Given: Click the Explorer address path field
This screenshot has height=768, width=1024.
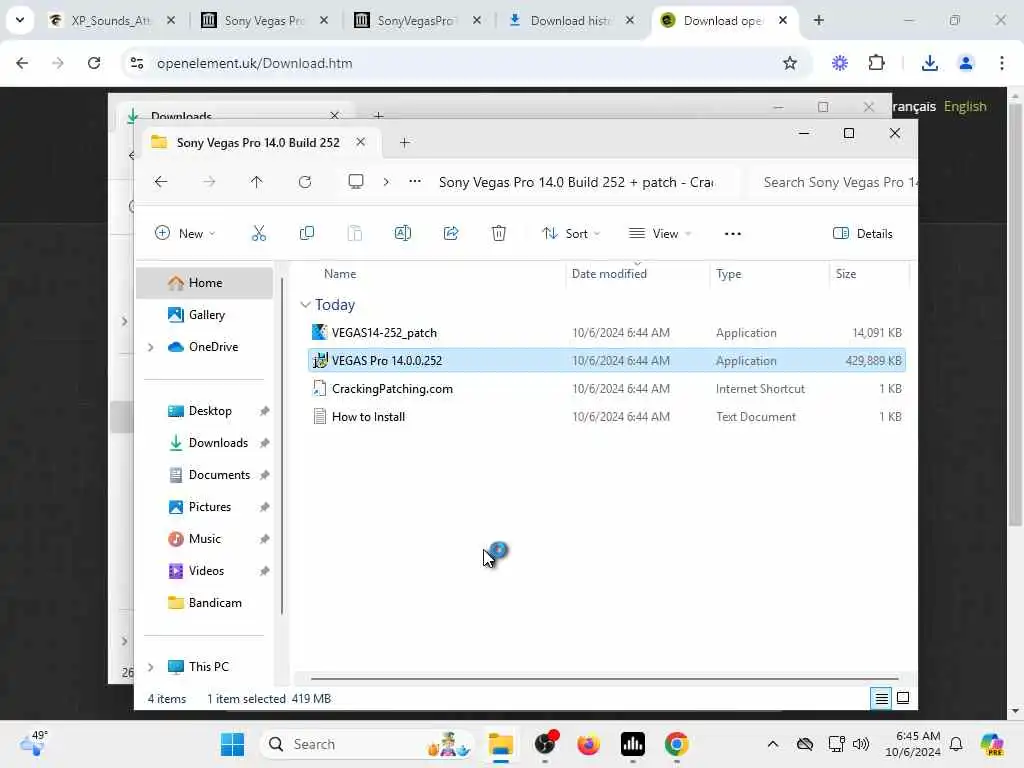Looking at the screenshot, I should click(x=576, y=182).
